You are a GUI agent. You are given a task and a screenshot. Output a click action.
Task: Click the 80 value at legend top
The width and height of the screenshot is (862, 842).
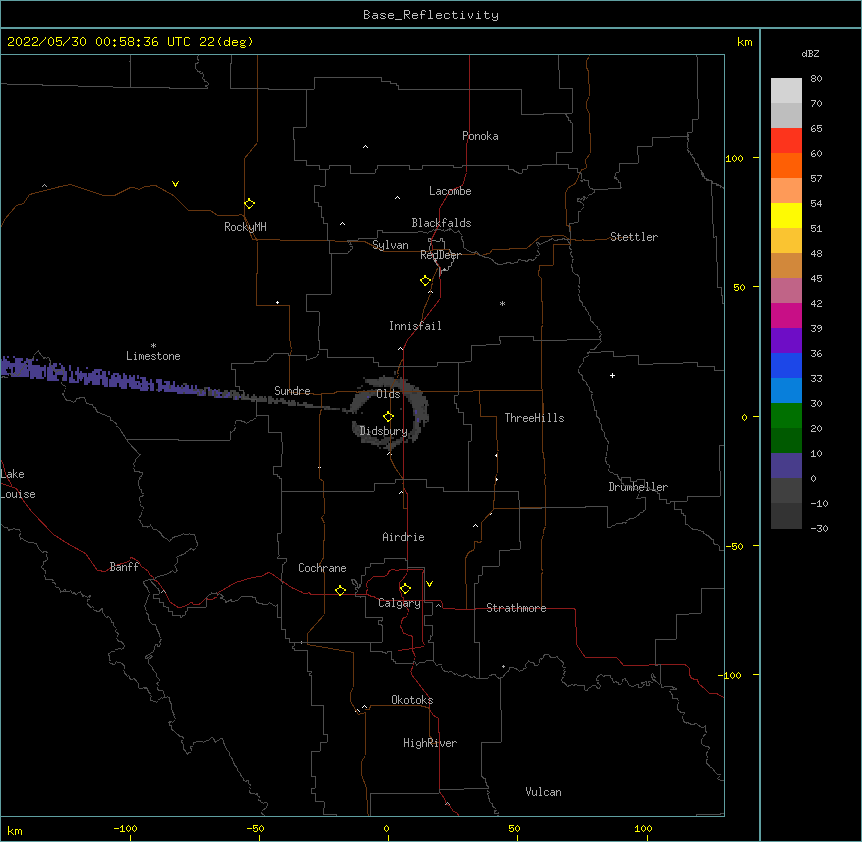(816, 79)
